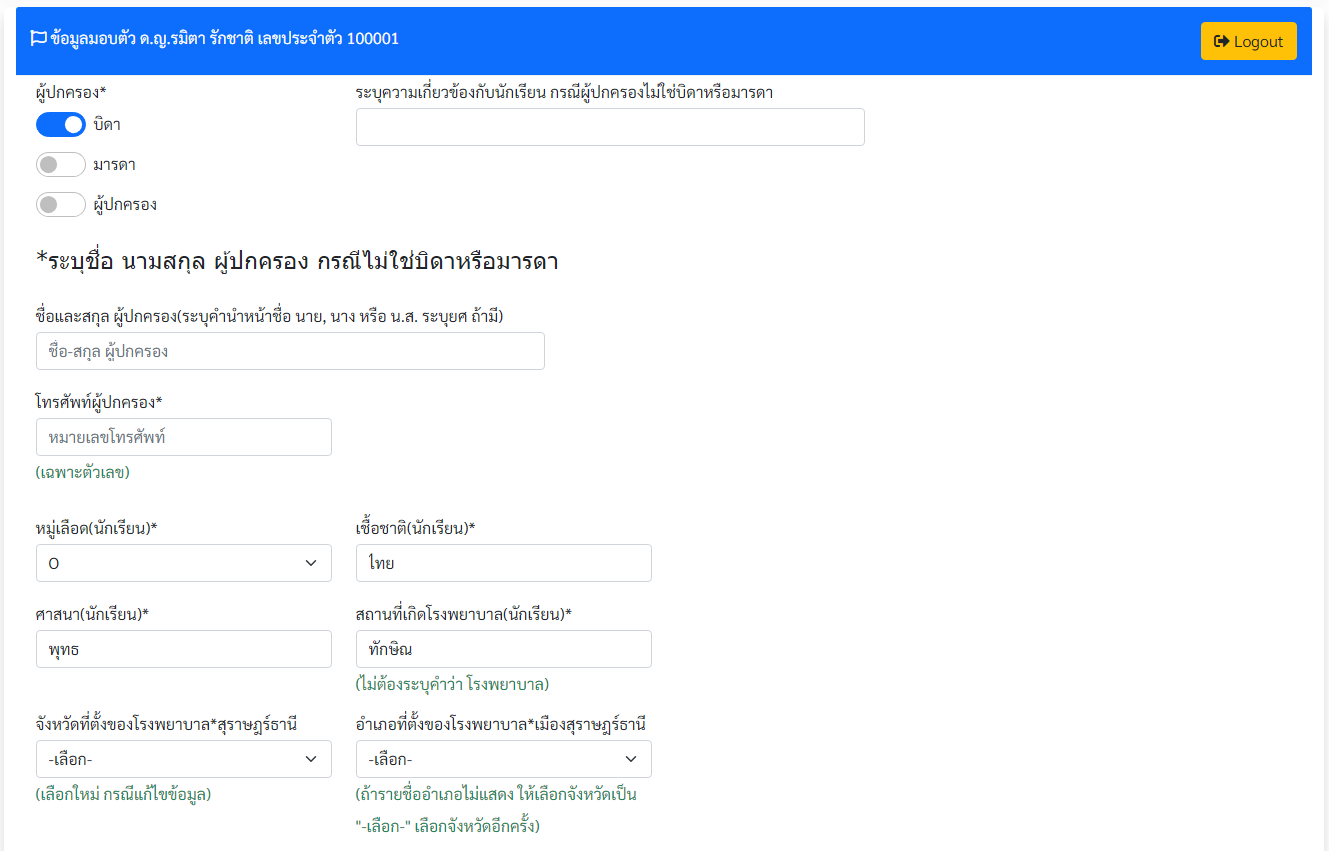Click the blood type dropdown chevron arrow
This screenshot has width=1329, height=851.
[x=310, y=563]
